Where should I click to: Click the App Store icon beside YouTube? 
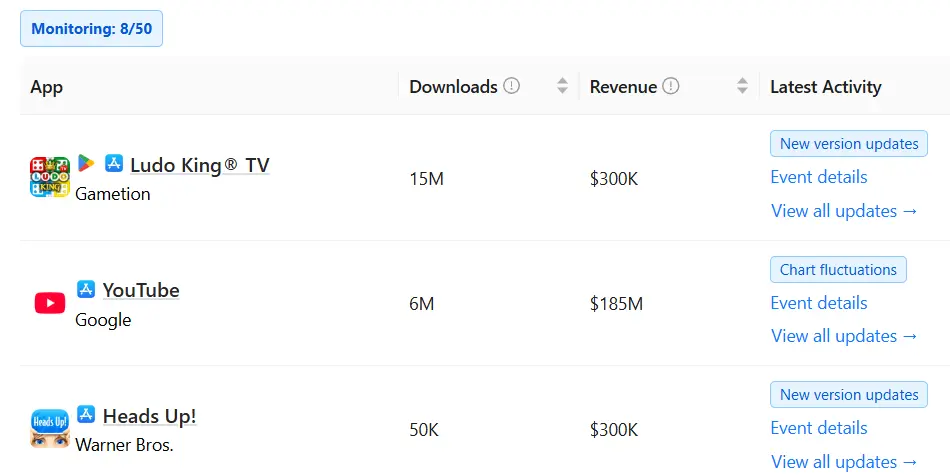[86, 289]
